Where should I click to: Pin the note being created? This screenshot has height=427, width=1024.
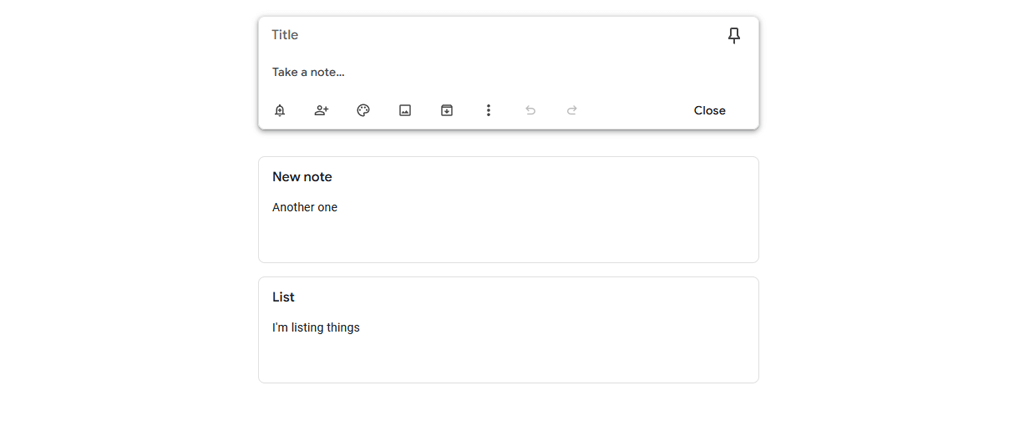click(x=734, y=36)
